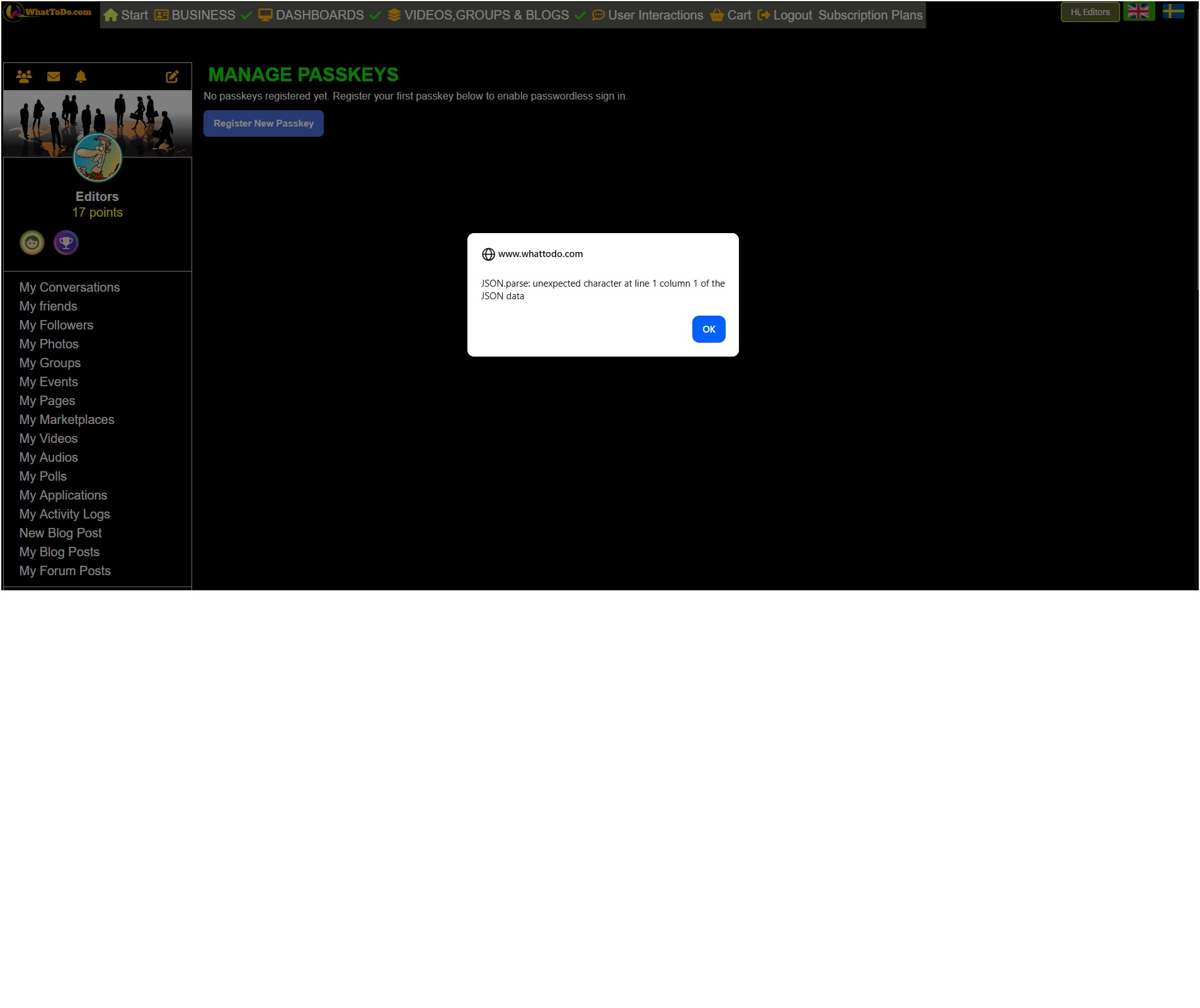Open My Activity Logs link
The image size is (1200, 1008).
(64, 514)
